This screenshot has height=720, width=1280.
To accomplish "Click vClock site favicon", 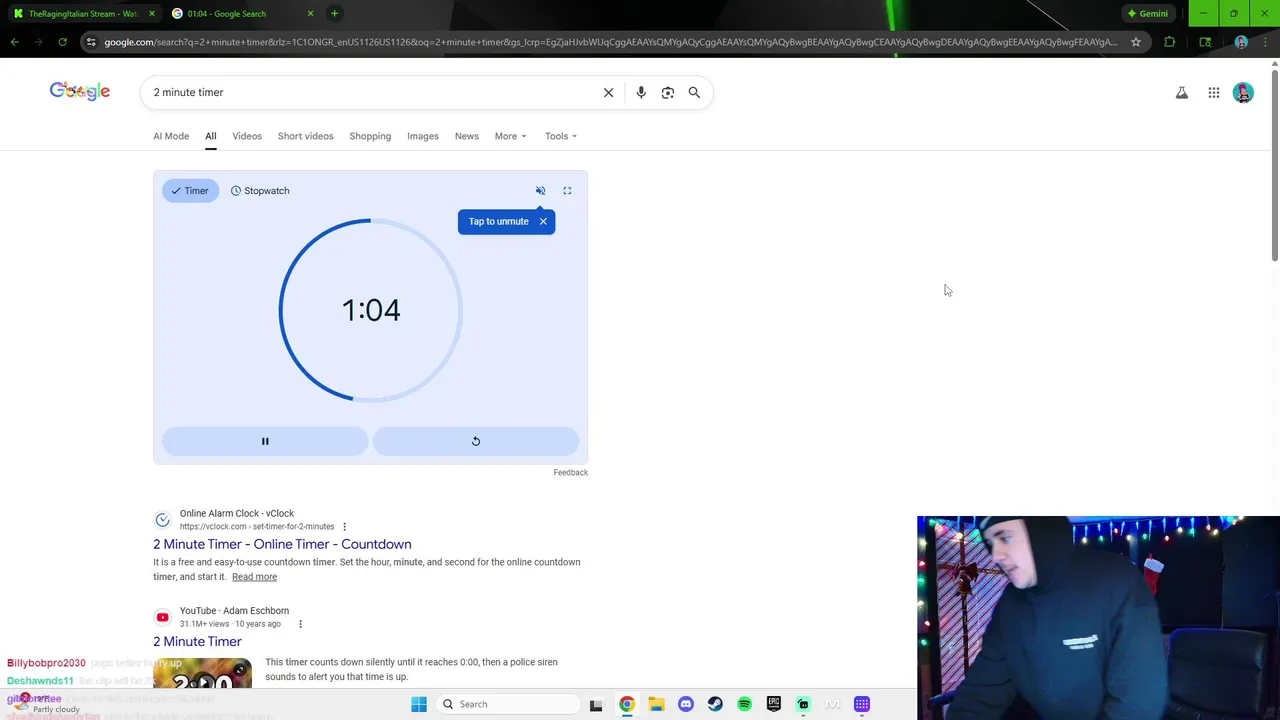I will 162,520.
